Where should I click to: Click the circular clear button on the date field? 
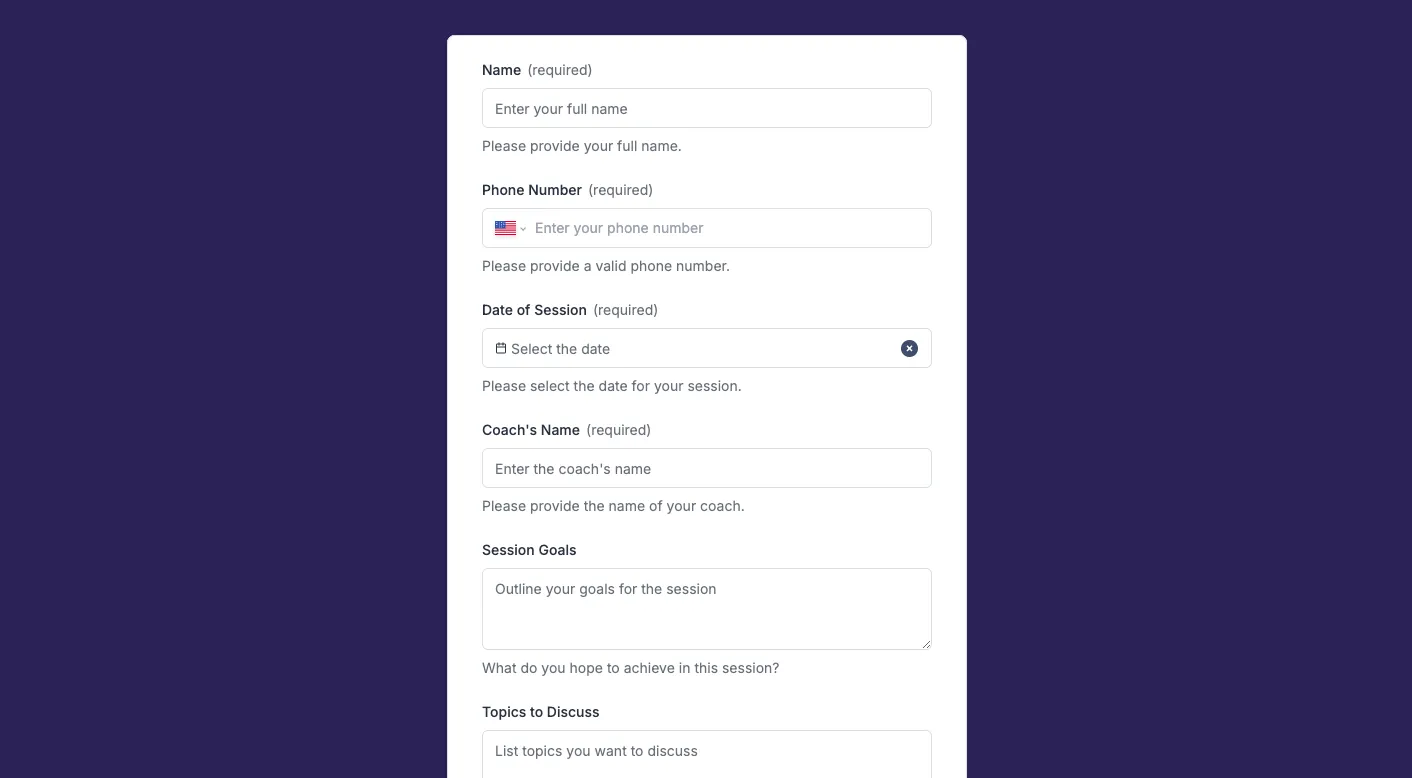[x=909, y=348]
